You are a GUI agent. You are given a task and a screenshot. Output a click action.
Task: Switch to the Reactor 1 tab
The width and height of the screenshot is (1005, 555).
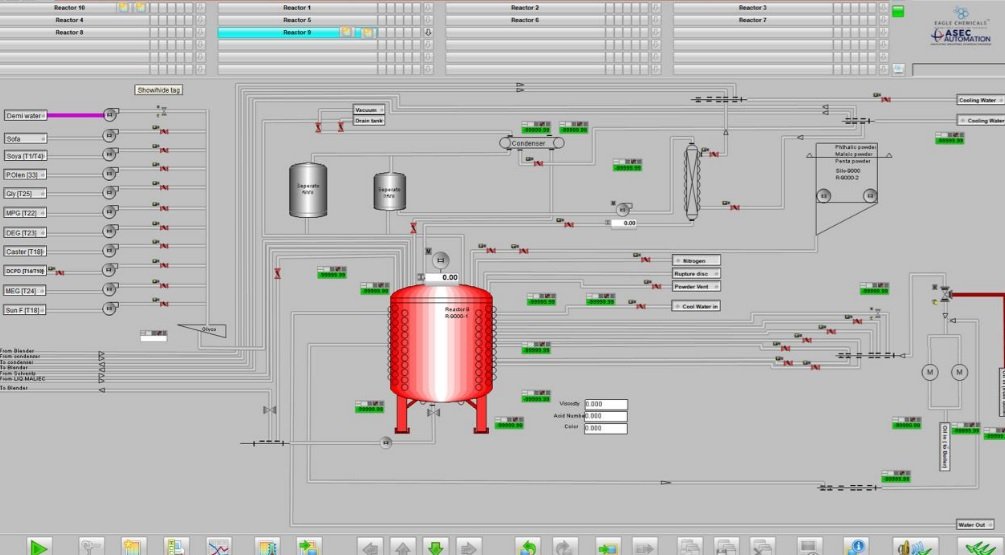click(296, 7)
